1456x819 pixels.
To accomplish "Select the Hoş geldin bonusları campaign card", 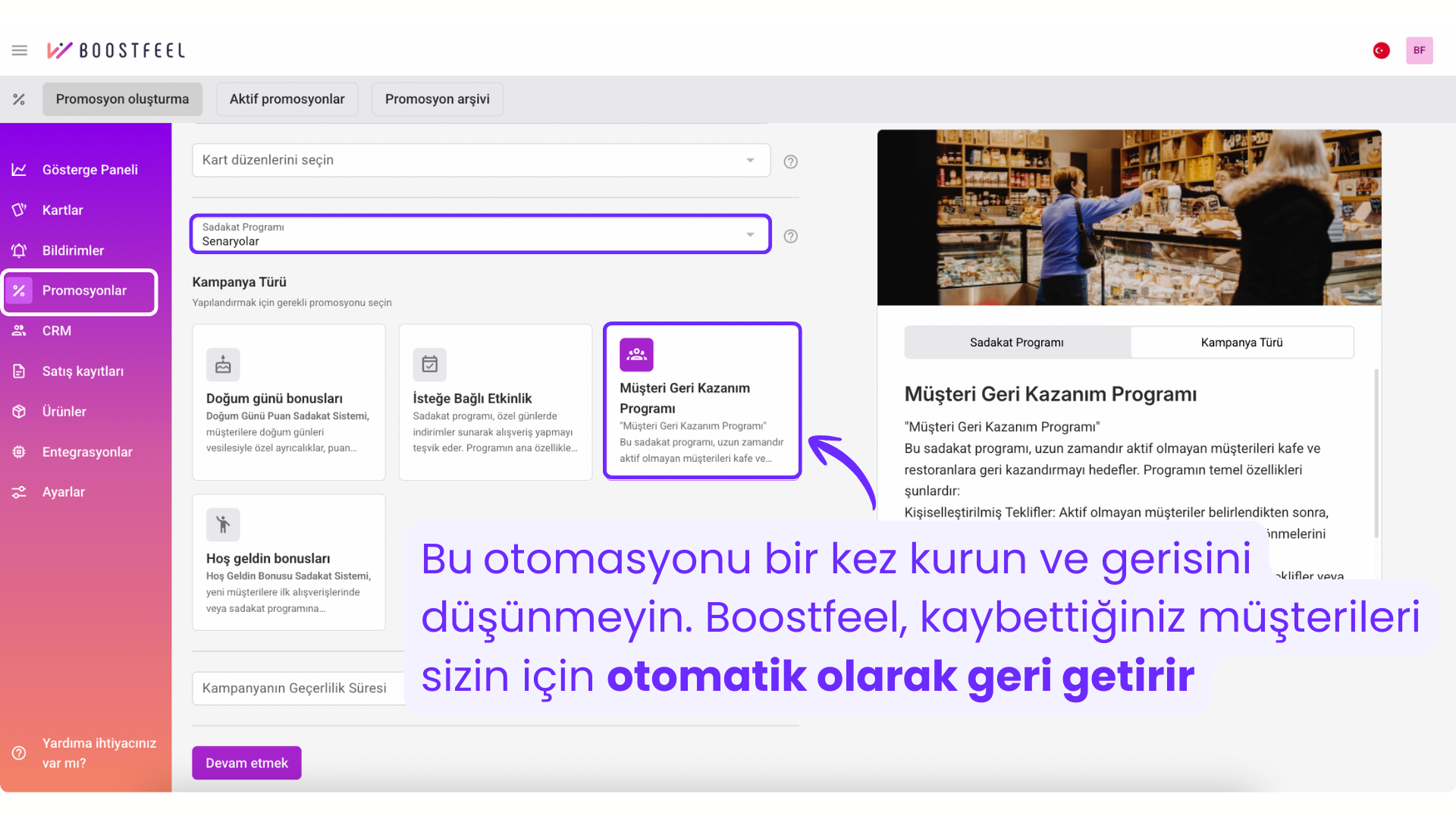I will pos(288,562).
